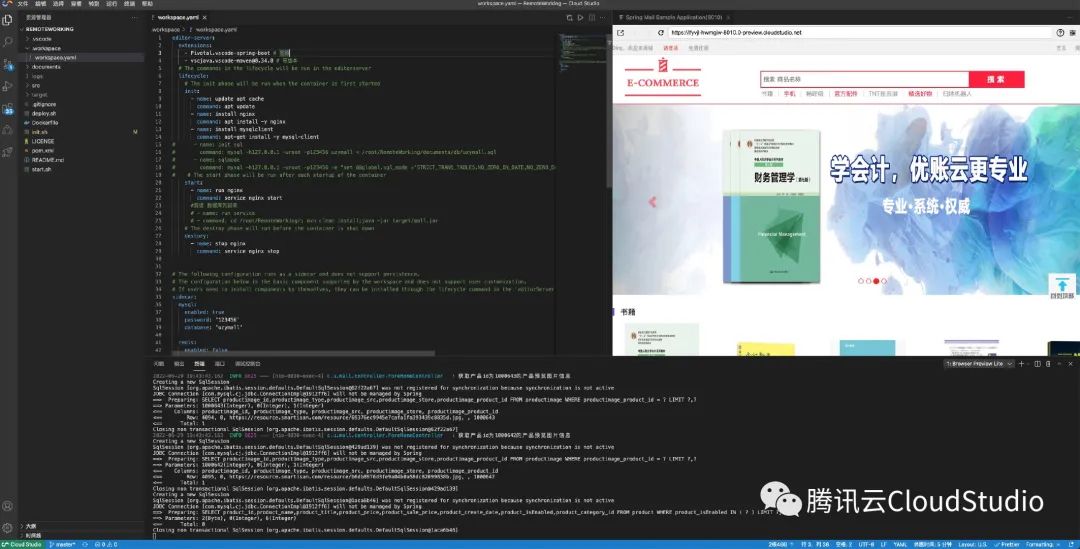Viewport: 1080px width, 549px height.
Task: Reload the browser preview page
Action: click(661, 32)
